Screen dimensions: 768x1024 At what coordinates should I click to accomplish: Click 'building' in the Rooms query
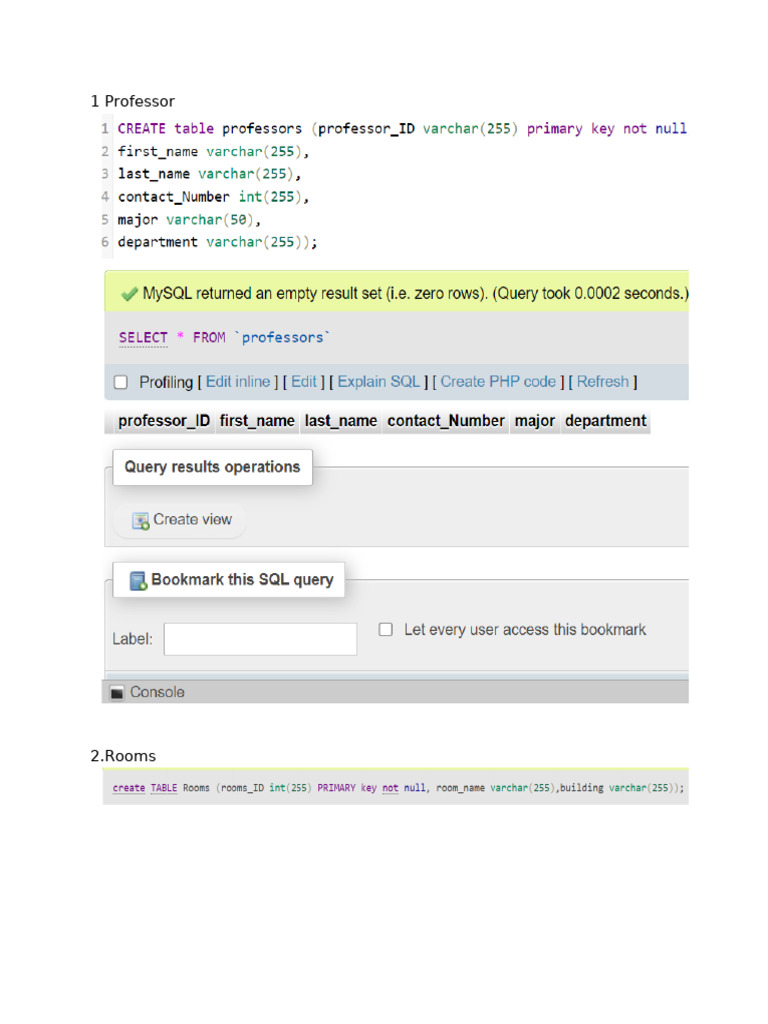pyautogui.click(x=582, y=788)
